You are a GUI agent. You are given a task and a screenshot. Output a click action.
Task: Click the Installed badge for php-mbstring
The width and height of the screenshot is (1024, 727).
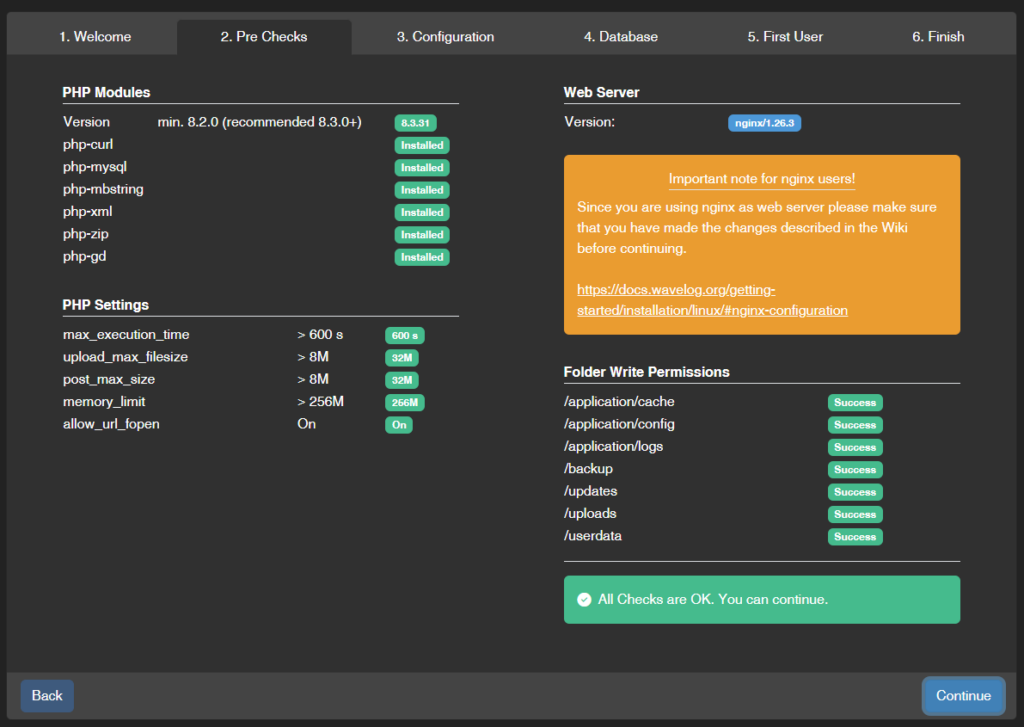coord(422,190)
